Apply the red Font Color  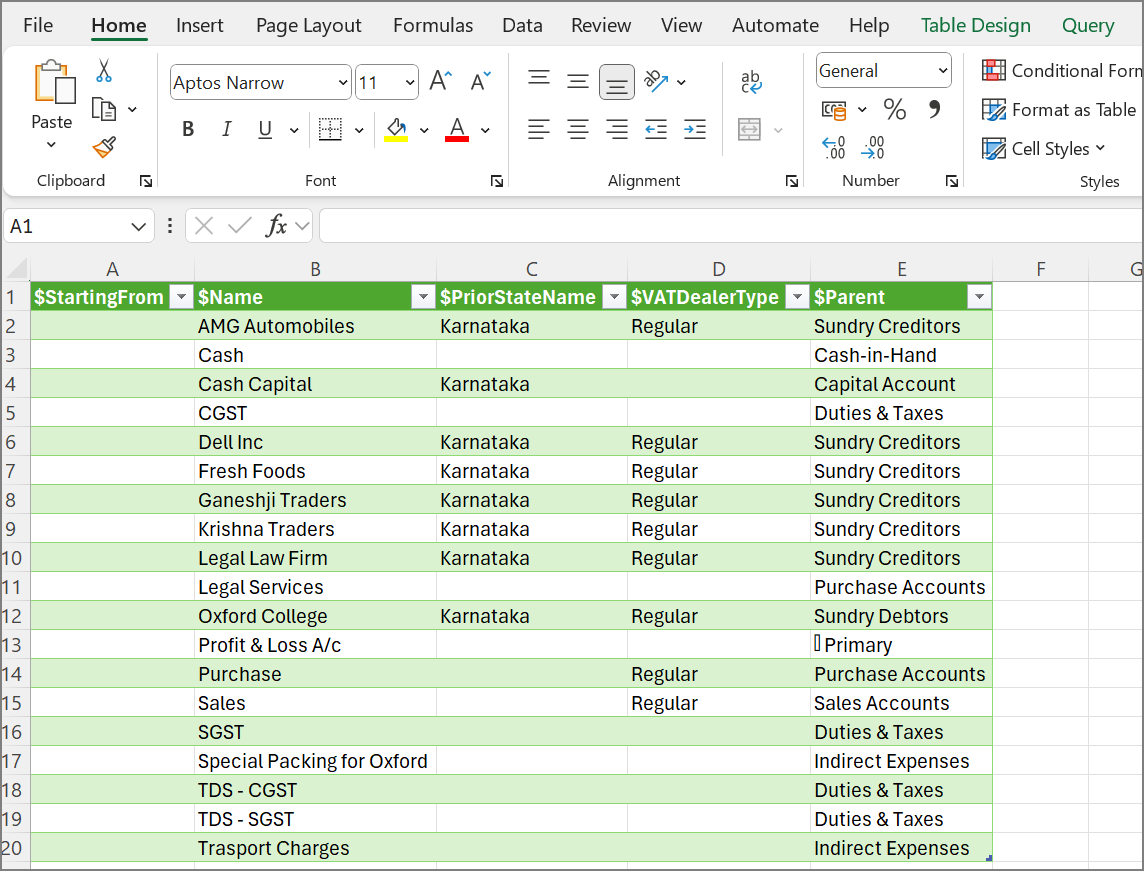click(457, 130)
